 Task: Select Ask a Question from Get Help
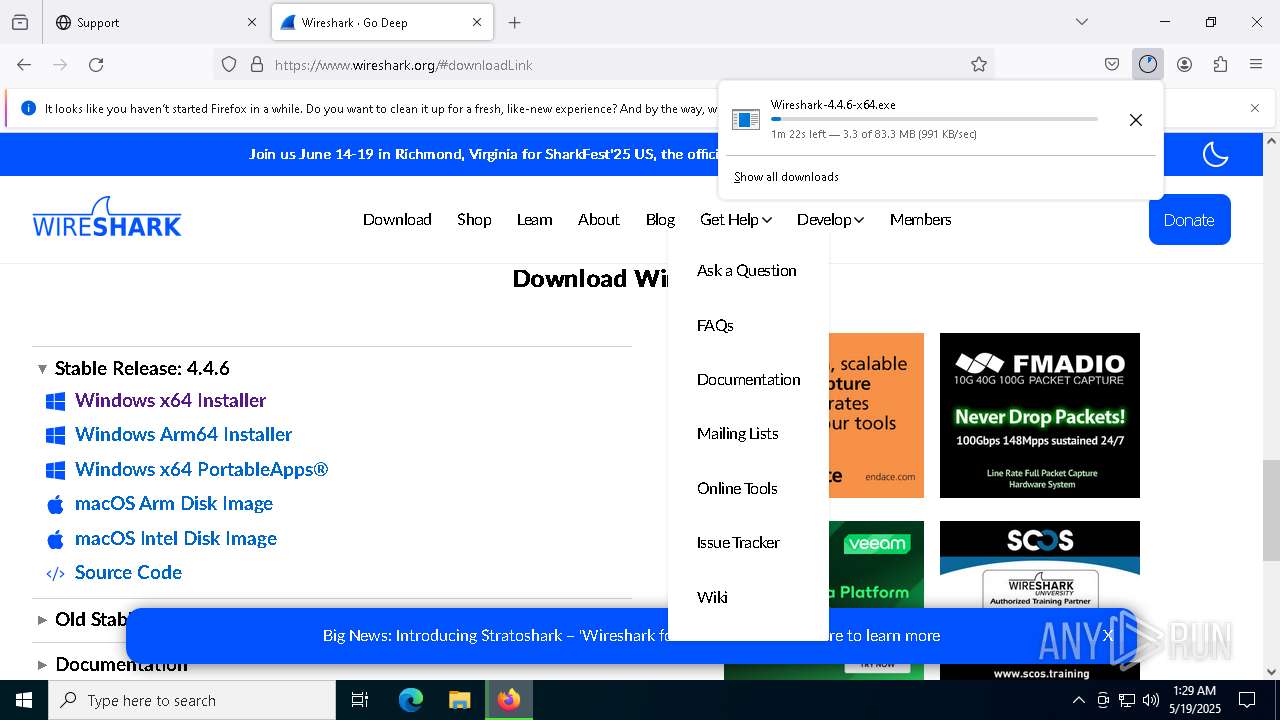pyautogui.click(x=746, y=270)
